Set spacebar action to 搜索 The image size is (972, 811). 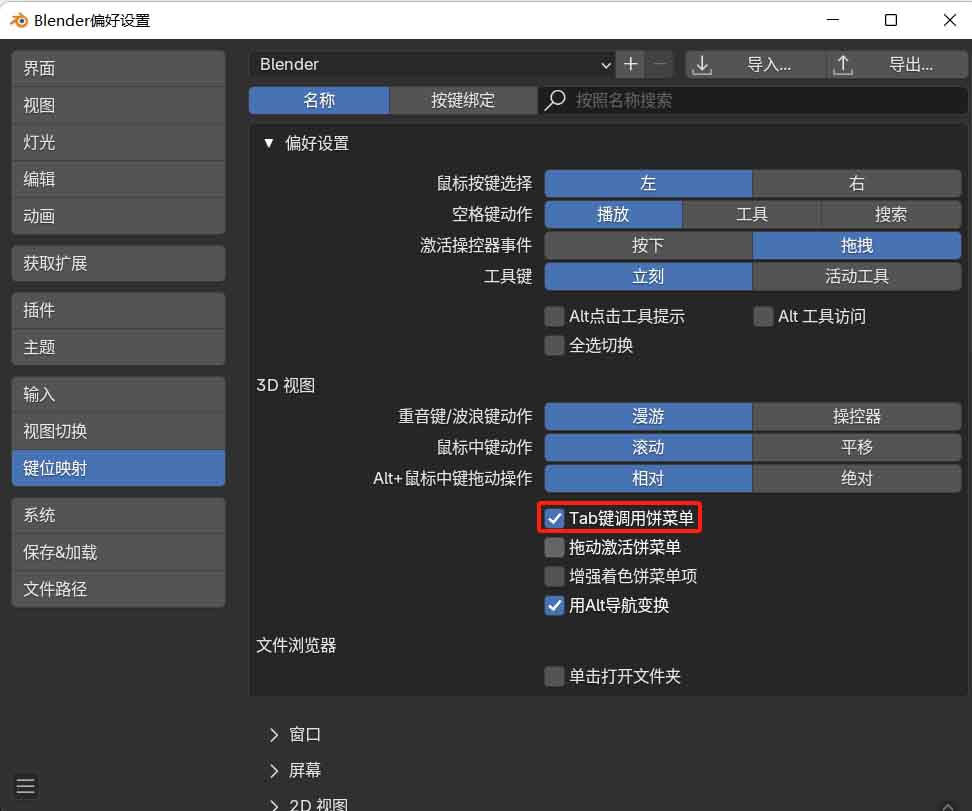click(x=891, y=215)
